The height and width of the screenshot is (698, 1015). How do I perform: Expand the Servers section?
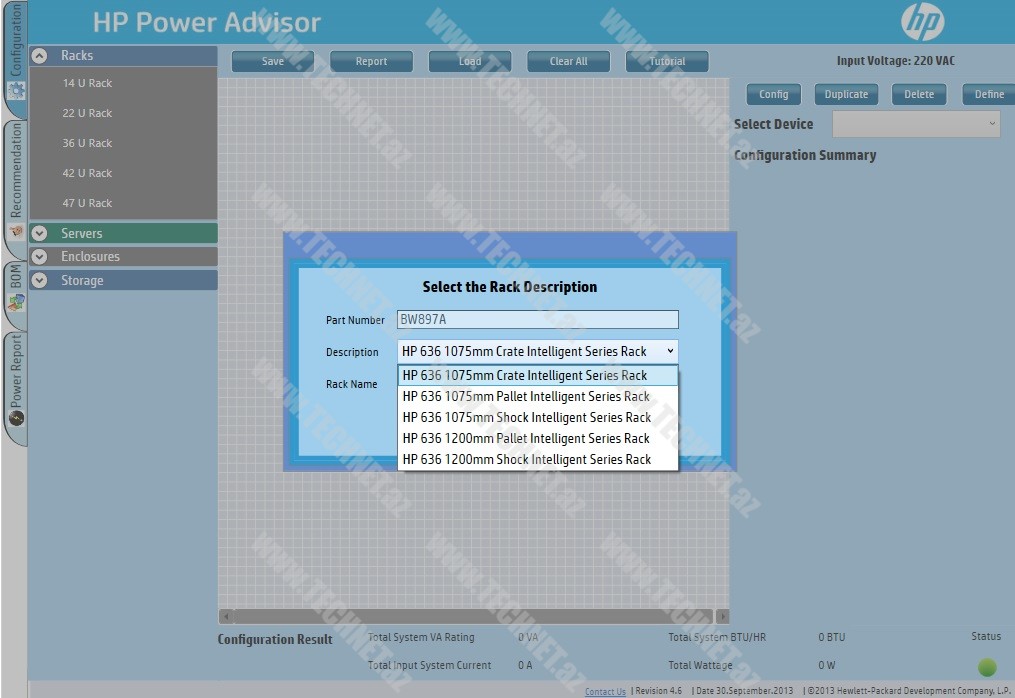[40, 233]
